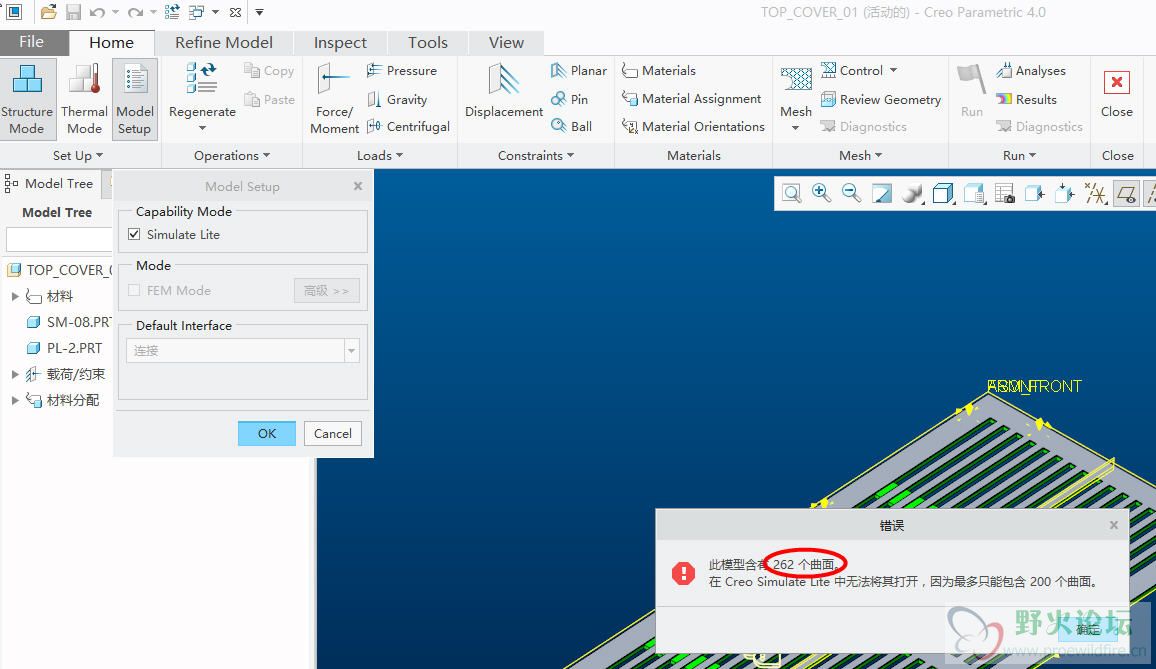The width and height of the screenshot is (1156, 669).
Task: Click the Model Tree search field
Action: pyautogui.click(x=59, y=239)
